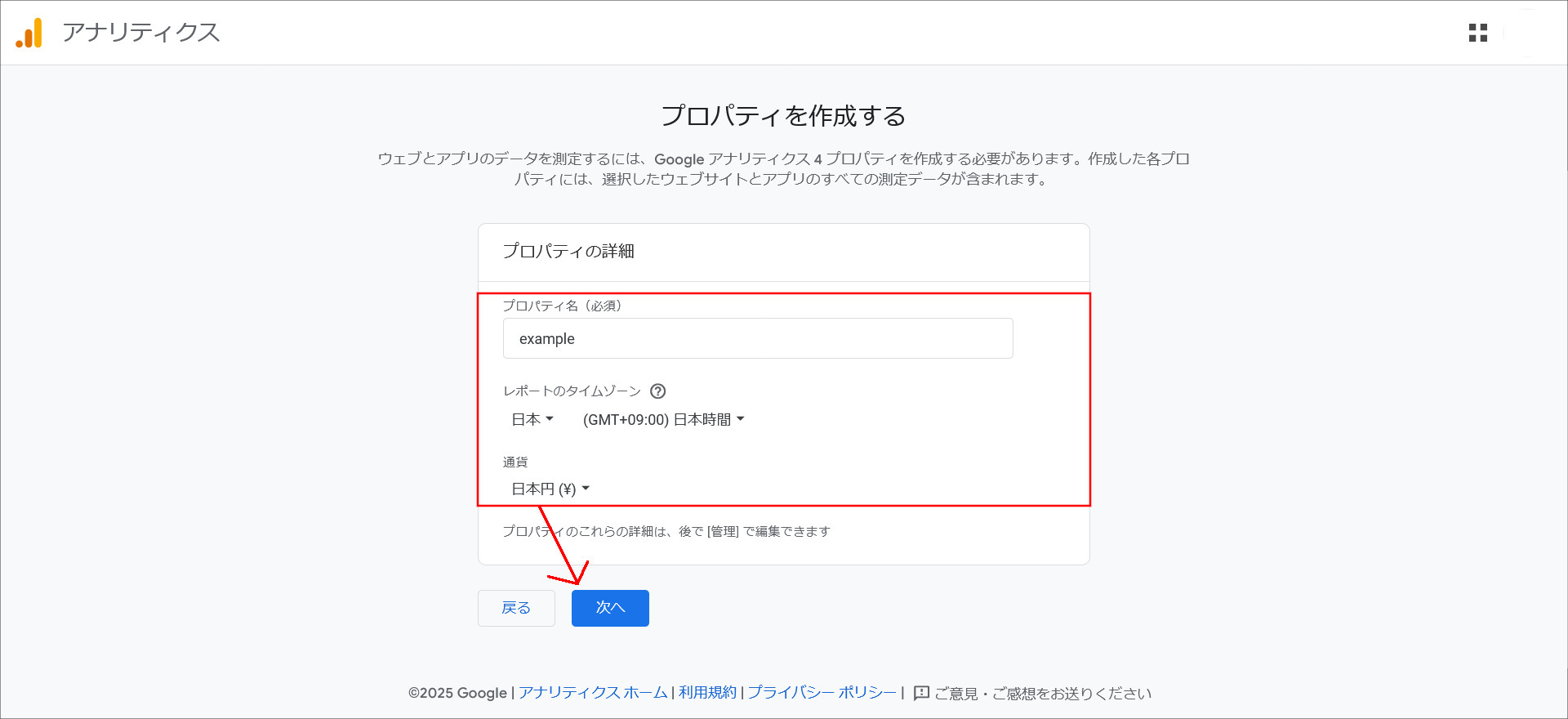Click the note about editing details in [管理]
Screen dimensions: 1568x719
[x=666, y=531]
